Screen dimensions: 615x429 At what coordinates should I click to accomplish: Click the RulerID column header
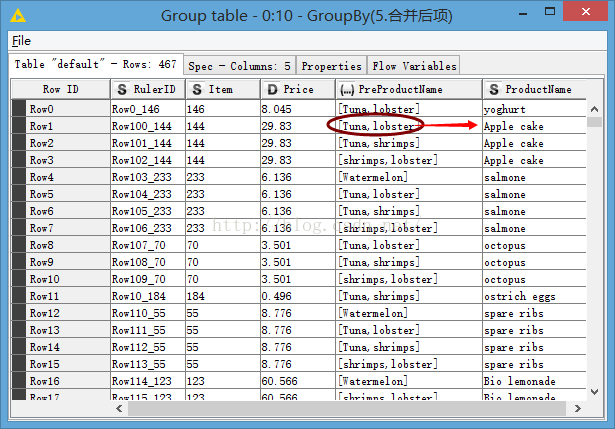pos(147,89)
